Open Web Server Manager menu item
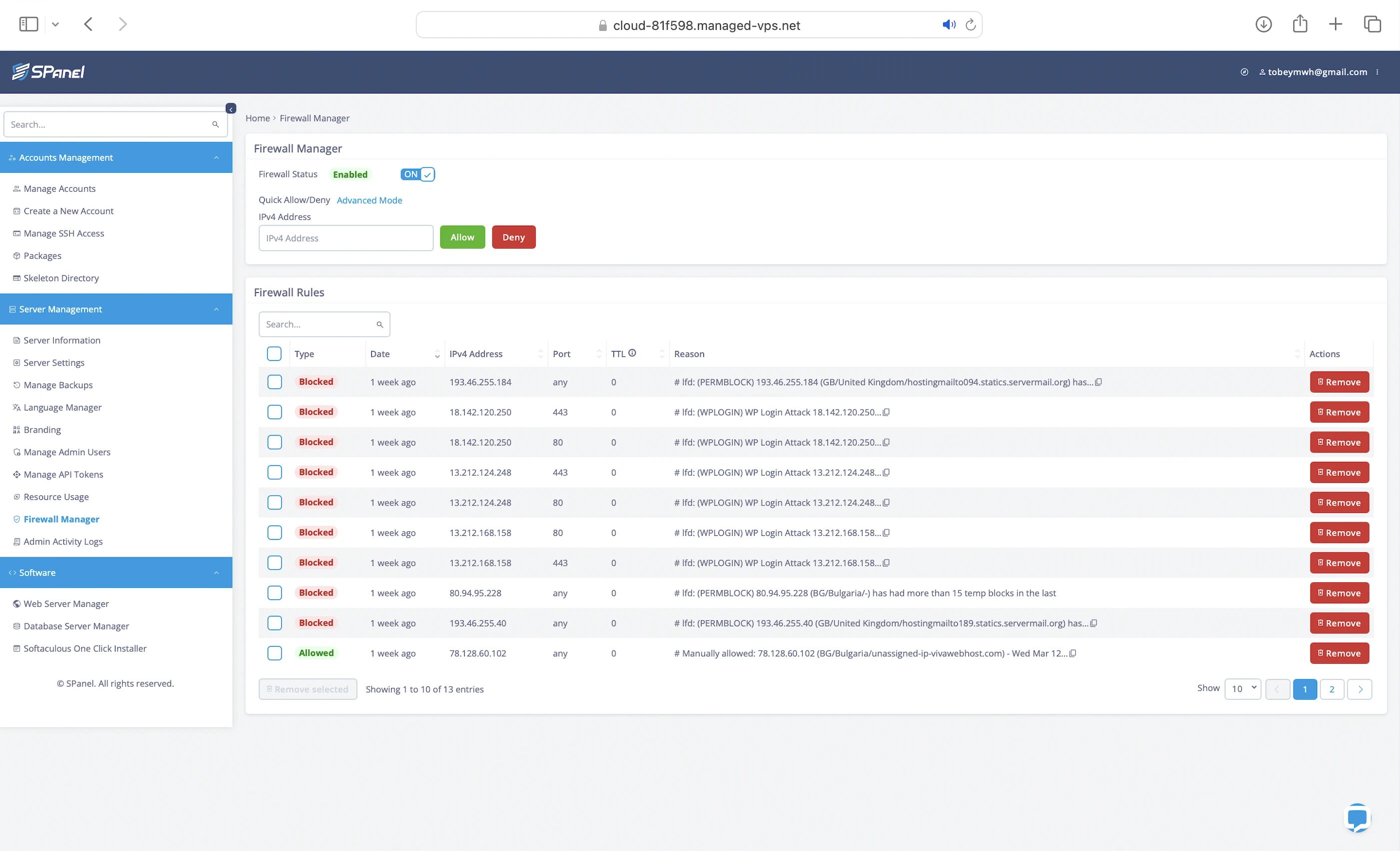This screenshot has width=1400, height=851. point(66,603)
